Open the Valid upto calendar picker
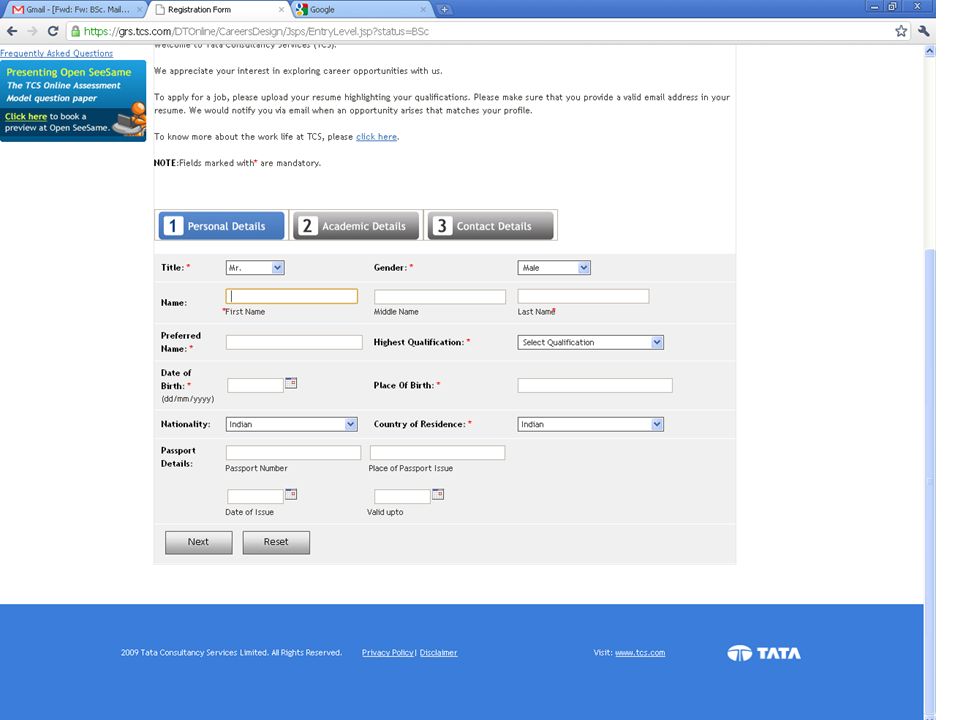This screenshot has height=720, width=960. [x=438, y=494]
